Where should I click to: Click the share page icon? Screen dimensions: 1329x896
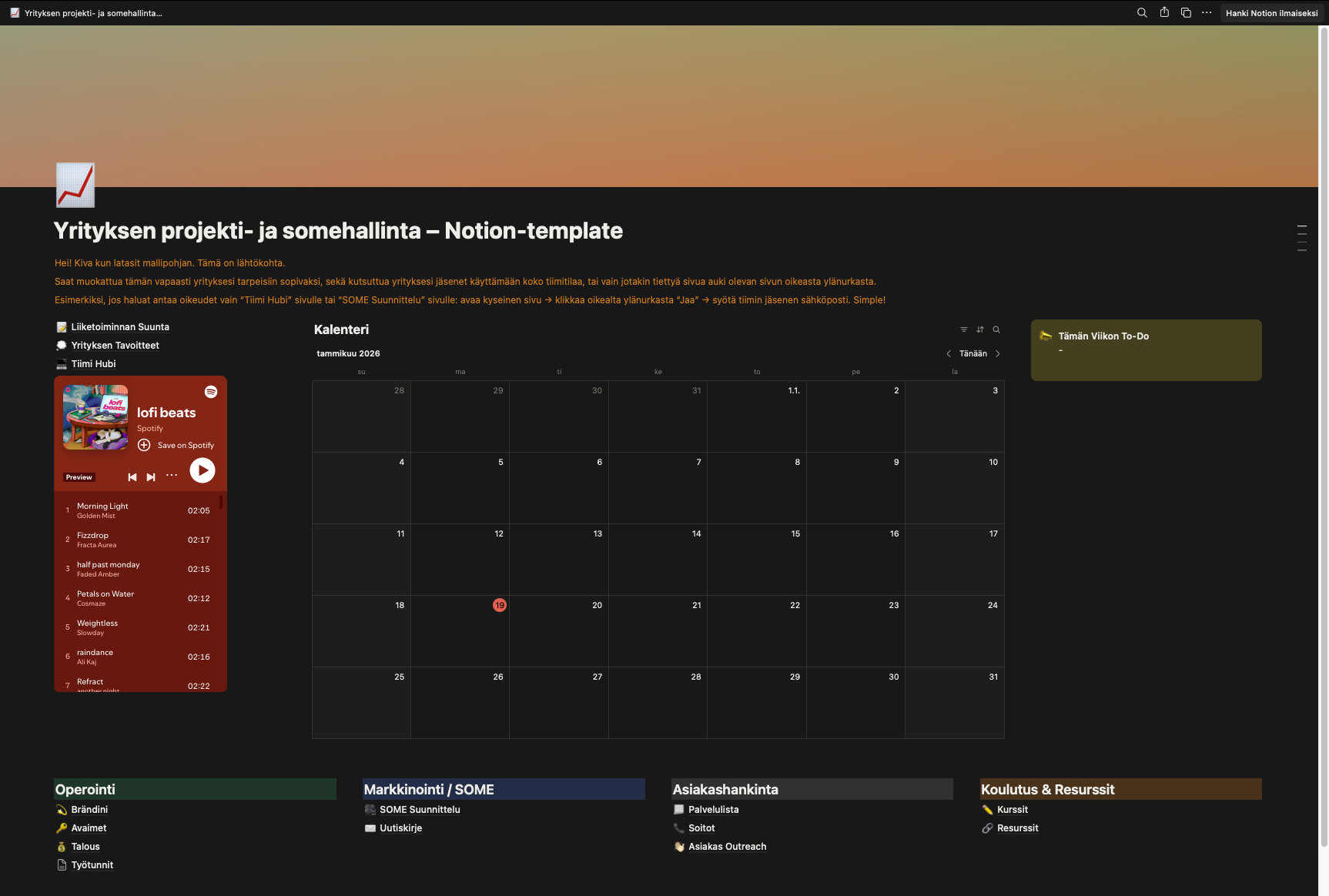[x=1164, y=12]
